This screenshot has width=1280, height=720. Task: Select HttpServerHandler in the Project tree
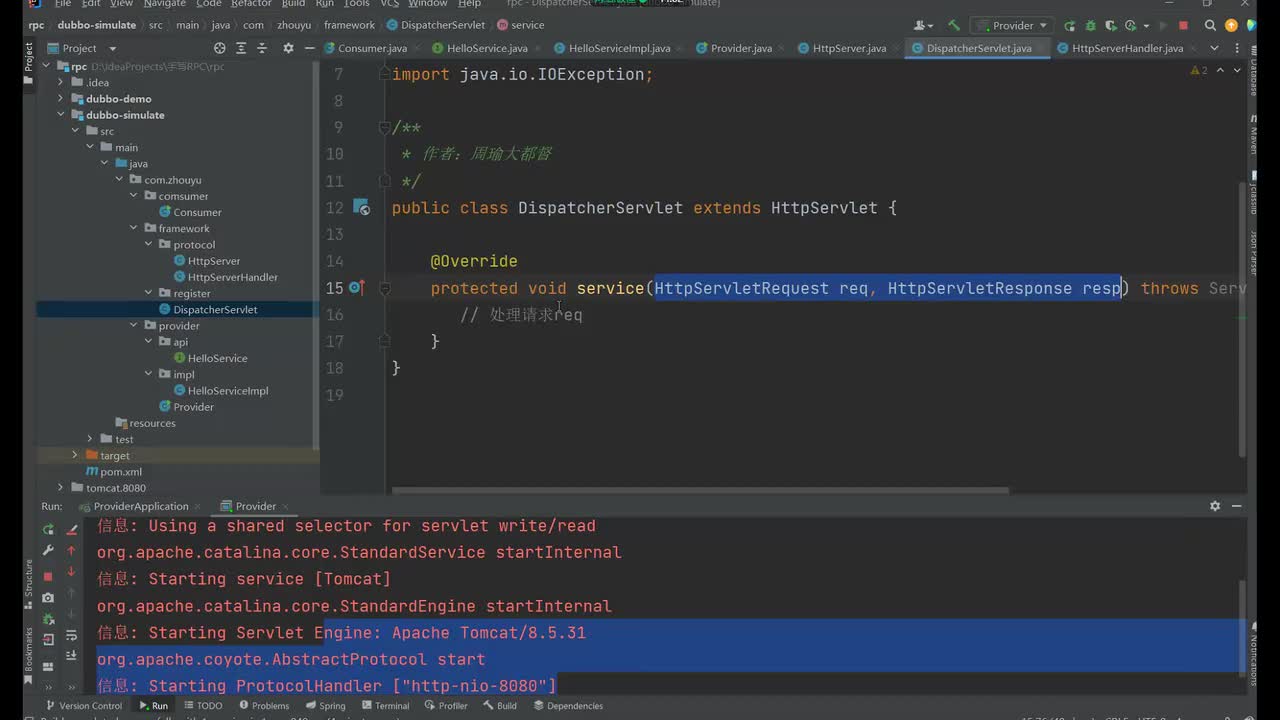pos(232,277)
